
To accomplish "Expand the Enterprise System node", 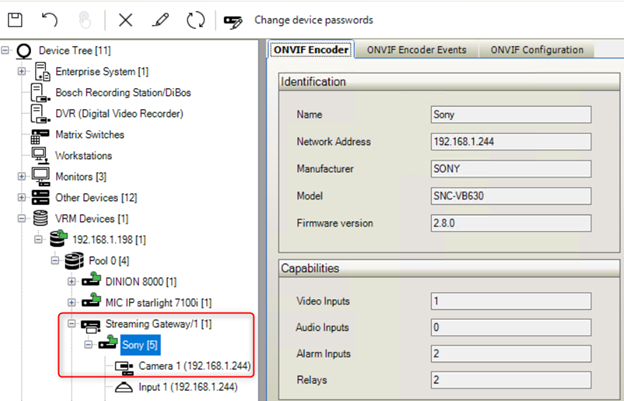I will pos(22,72).
